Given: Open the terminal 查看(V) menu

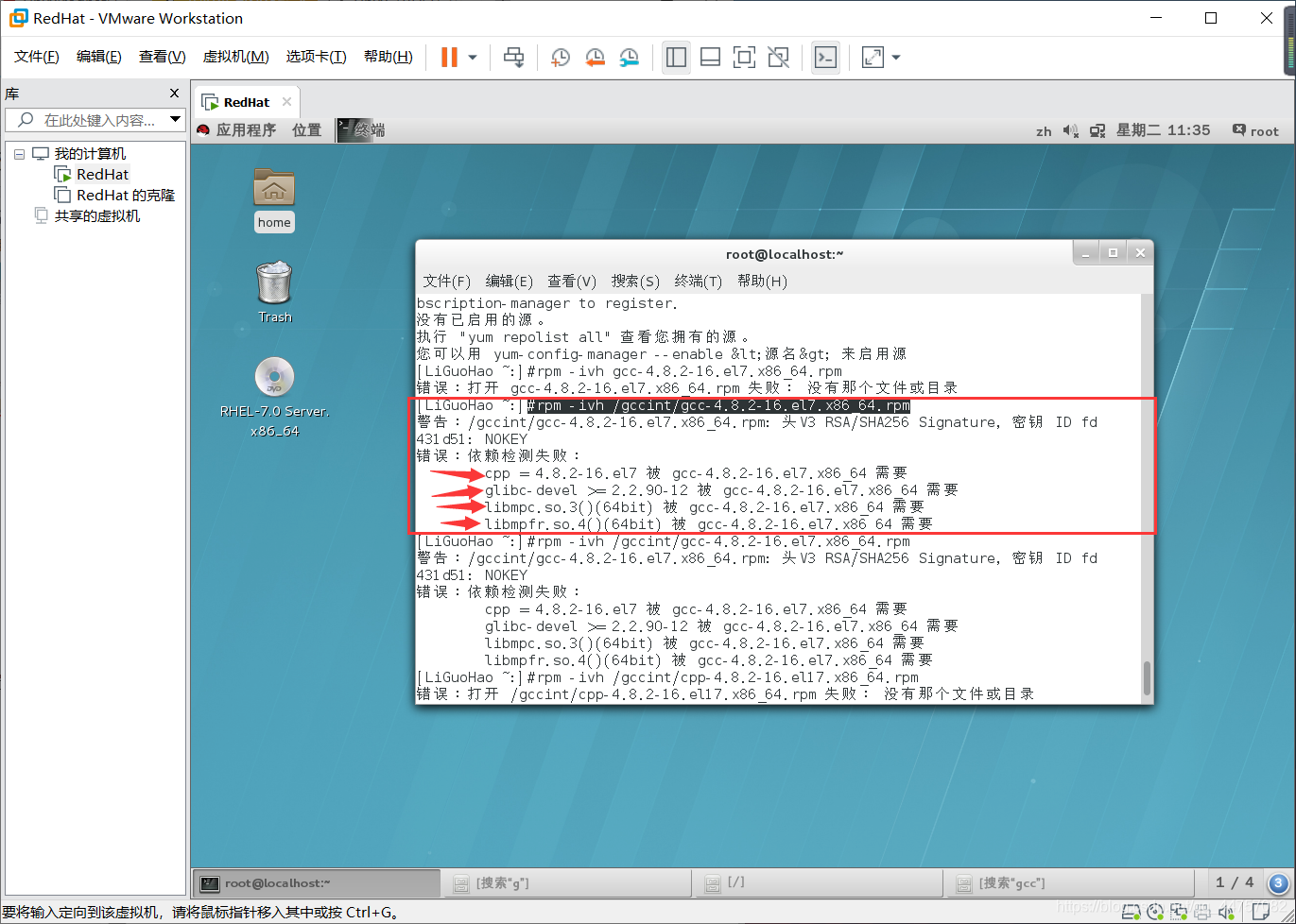Looking at the screenshot, I should (572, 281).
